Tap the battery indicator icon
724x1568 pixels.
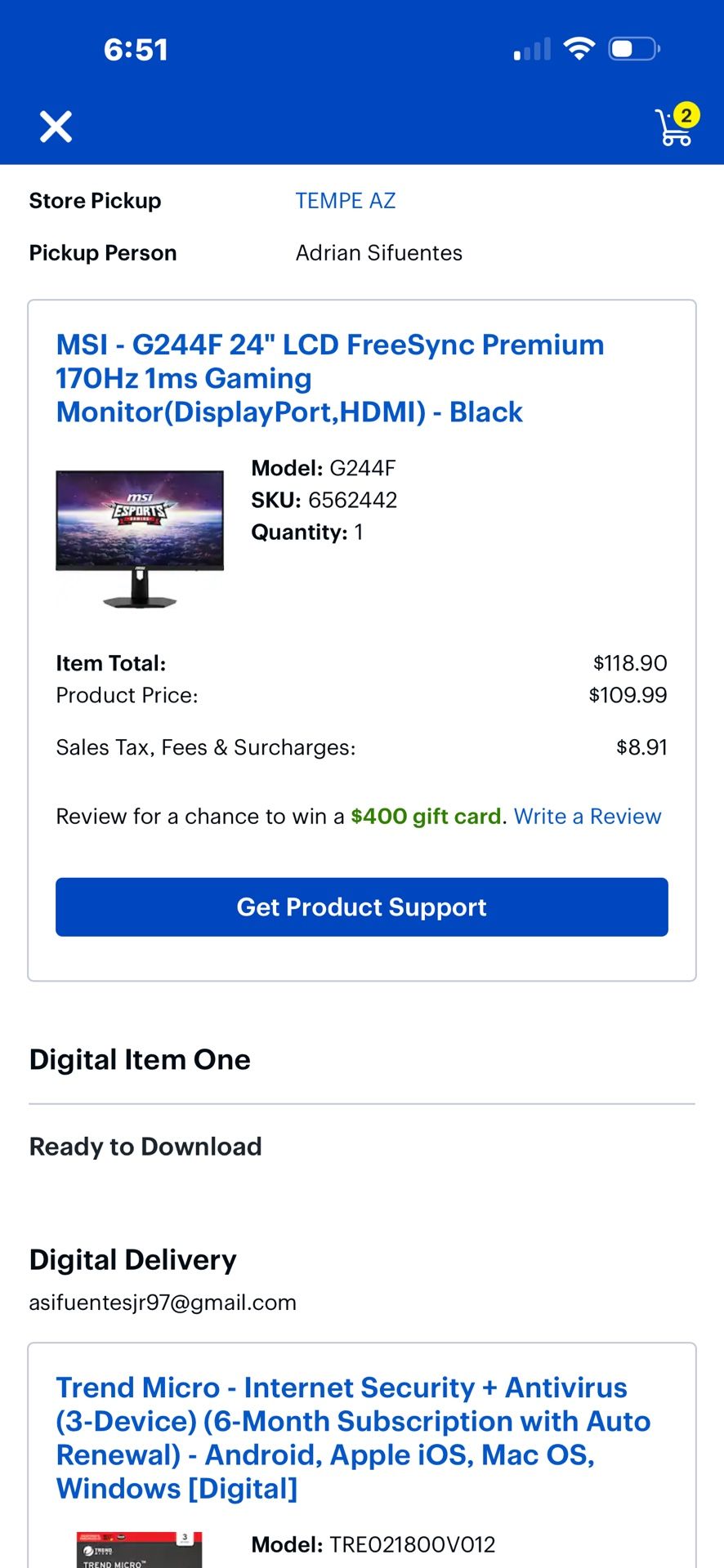[x=634, y=49]
